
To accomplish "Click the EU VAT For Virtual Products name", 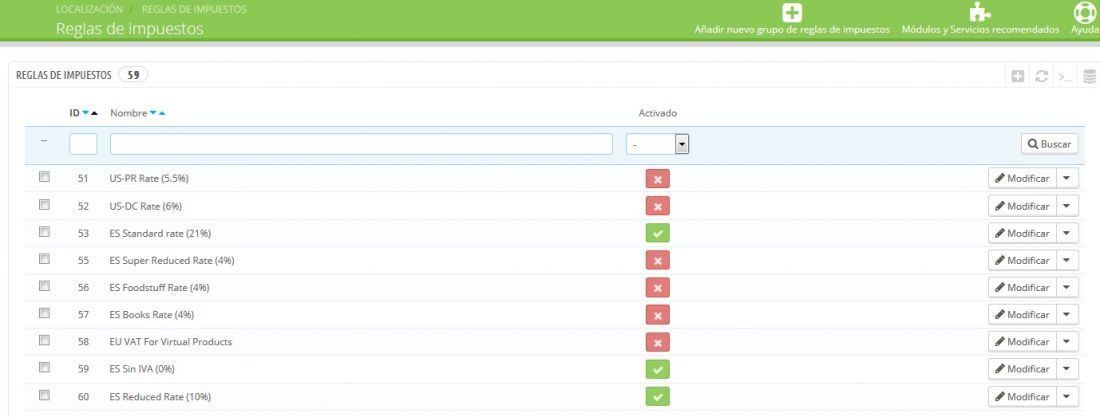I will [170, 342].
